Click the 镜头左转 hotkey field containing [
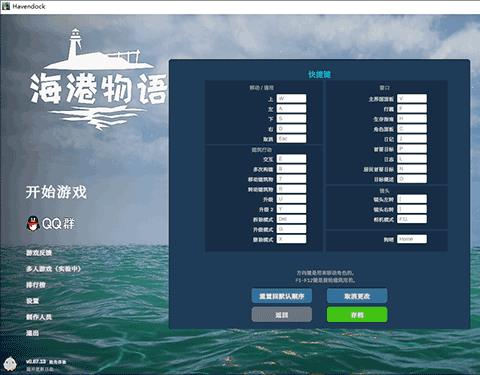The image size is (480, 375). [x=412, y=199]
